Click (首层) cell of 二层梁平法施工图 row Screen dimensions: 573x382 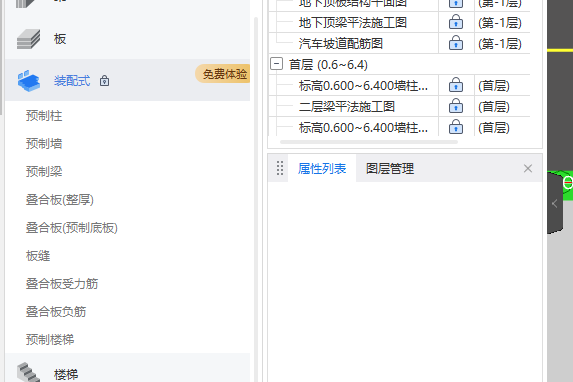[494, 107]
